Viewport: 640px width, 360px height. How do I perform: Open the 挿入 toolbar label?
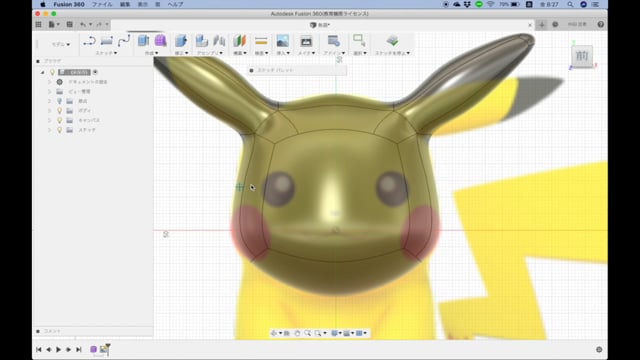point(283,53)
